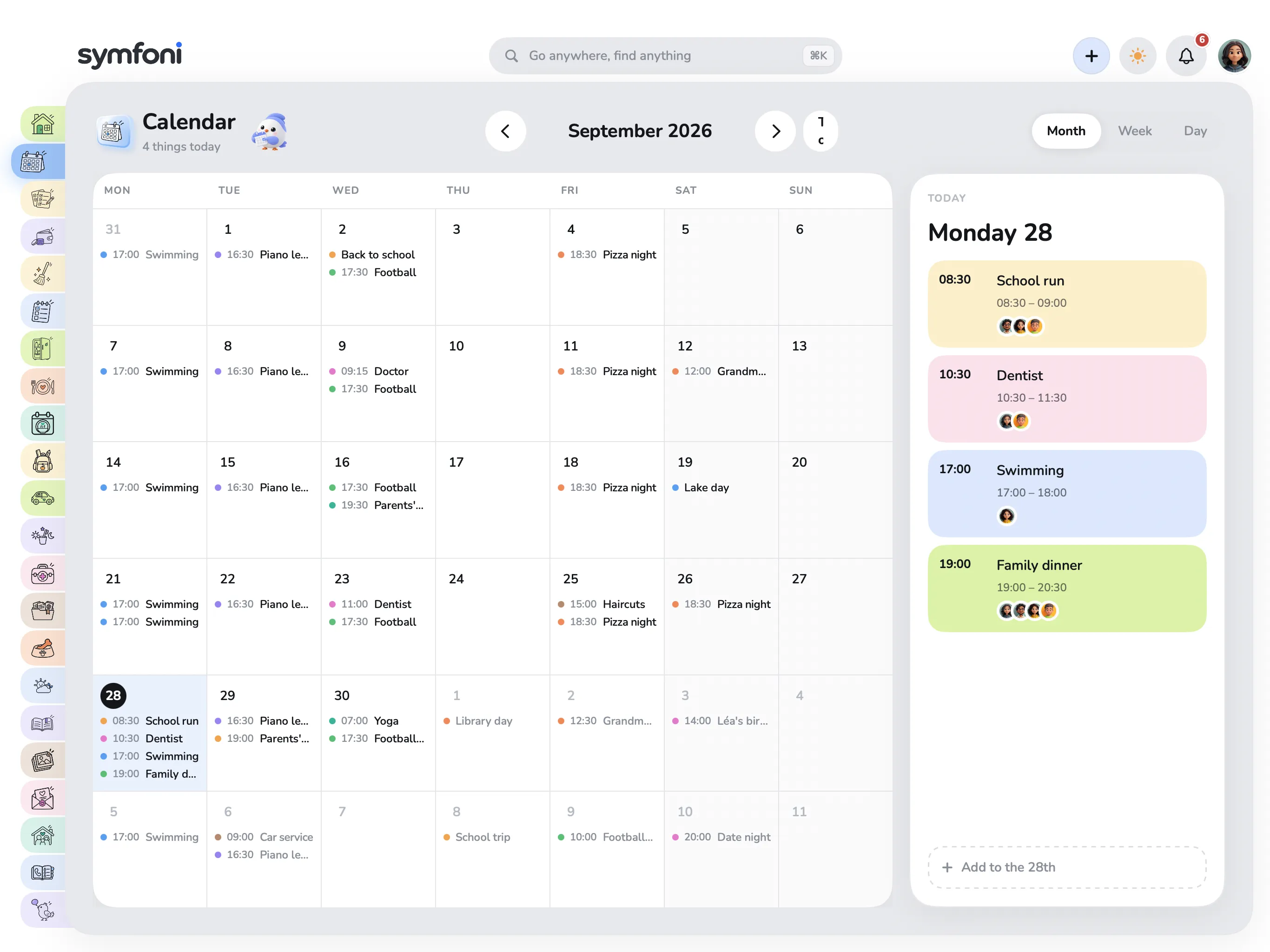
Task: Open the car icon in sidebar
Action: (x=43, y=498)
